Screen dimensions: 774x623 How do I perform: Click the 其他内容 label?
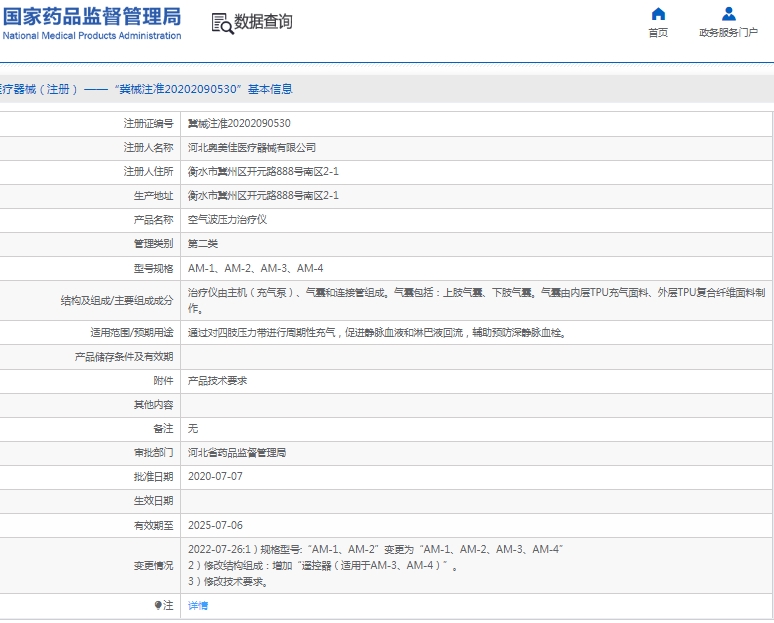click(154, 405)
